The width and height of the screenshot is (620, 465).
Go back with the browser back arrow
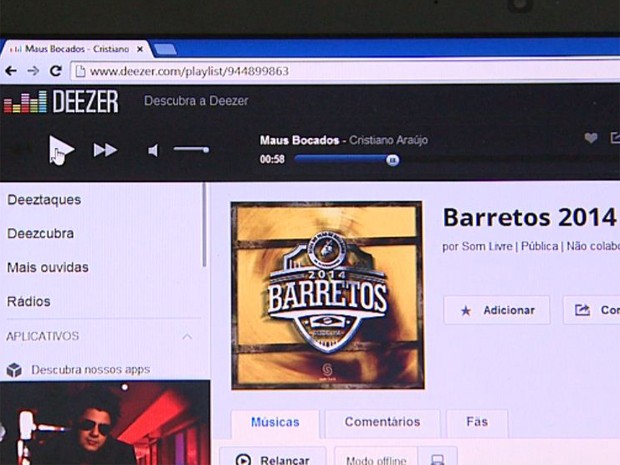point(11,71)
